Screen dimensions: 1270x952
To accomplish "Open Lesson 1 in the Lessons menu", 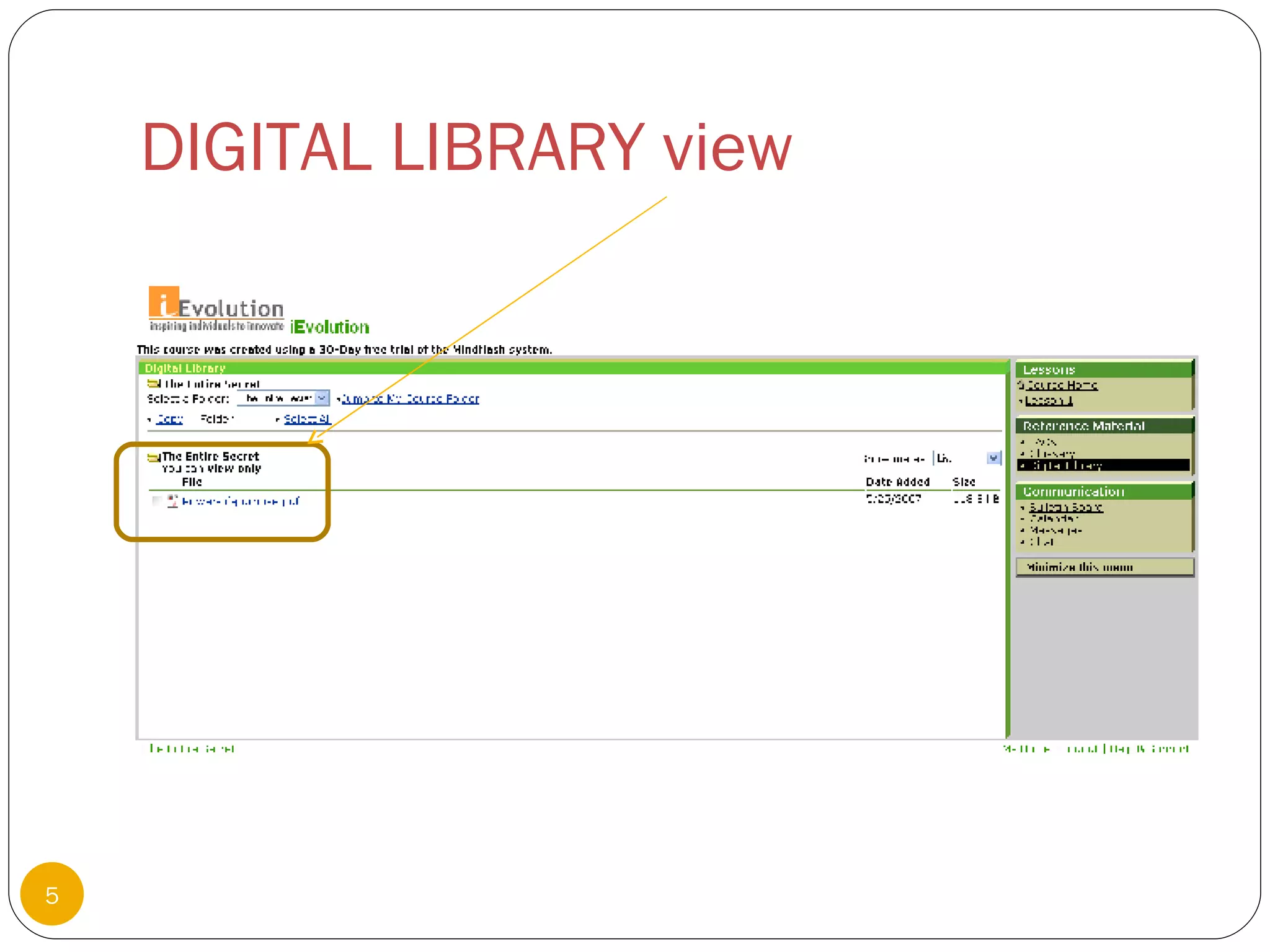I will [1049, 400].
